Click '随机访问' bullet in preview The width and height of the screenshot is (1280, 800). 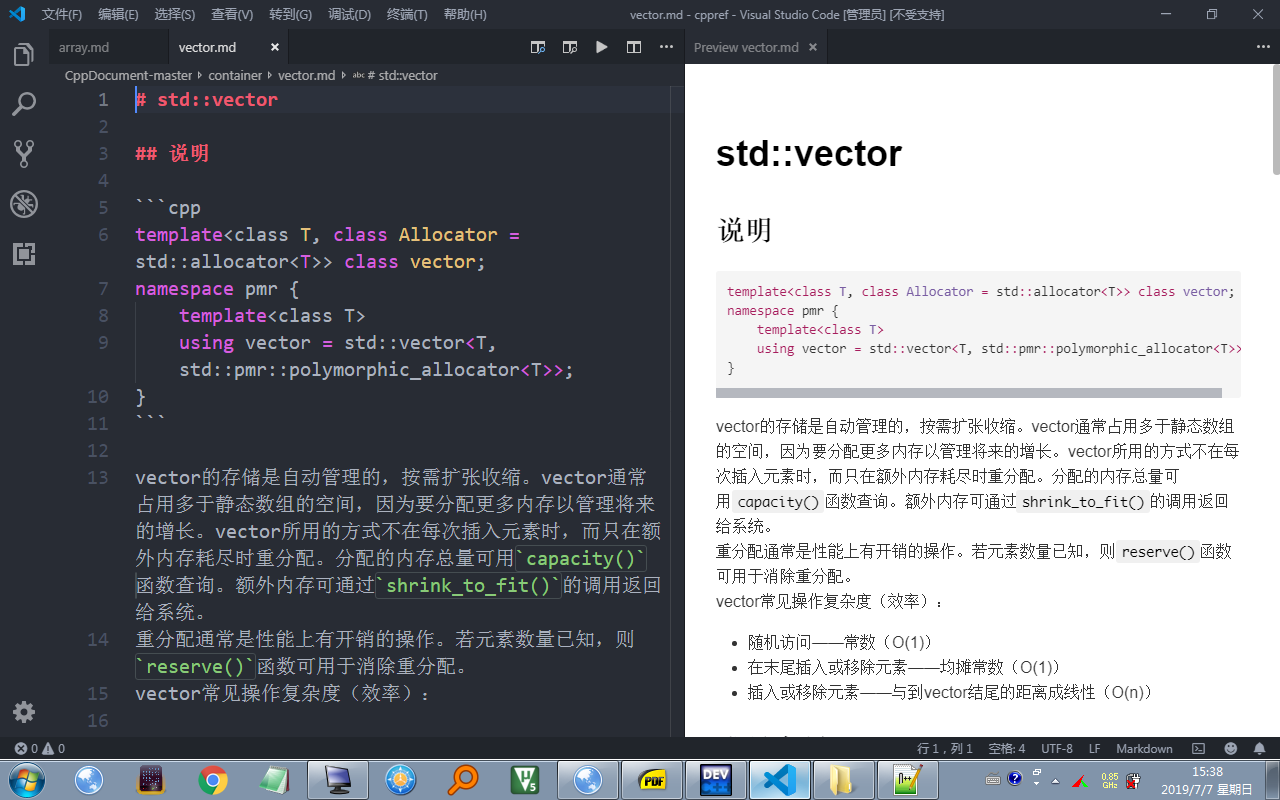[840, 641]
